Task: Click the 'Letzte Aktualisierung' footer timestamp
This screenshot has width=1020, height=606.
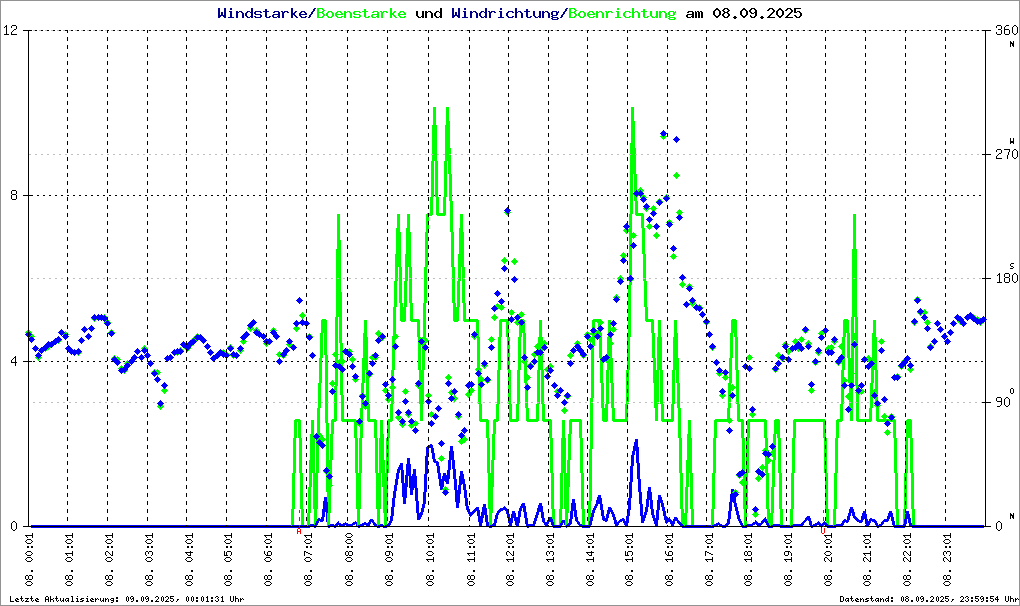Action: coord(127,599)
